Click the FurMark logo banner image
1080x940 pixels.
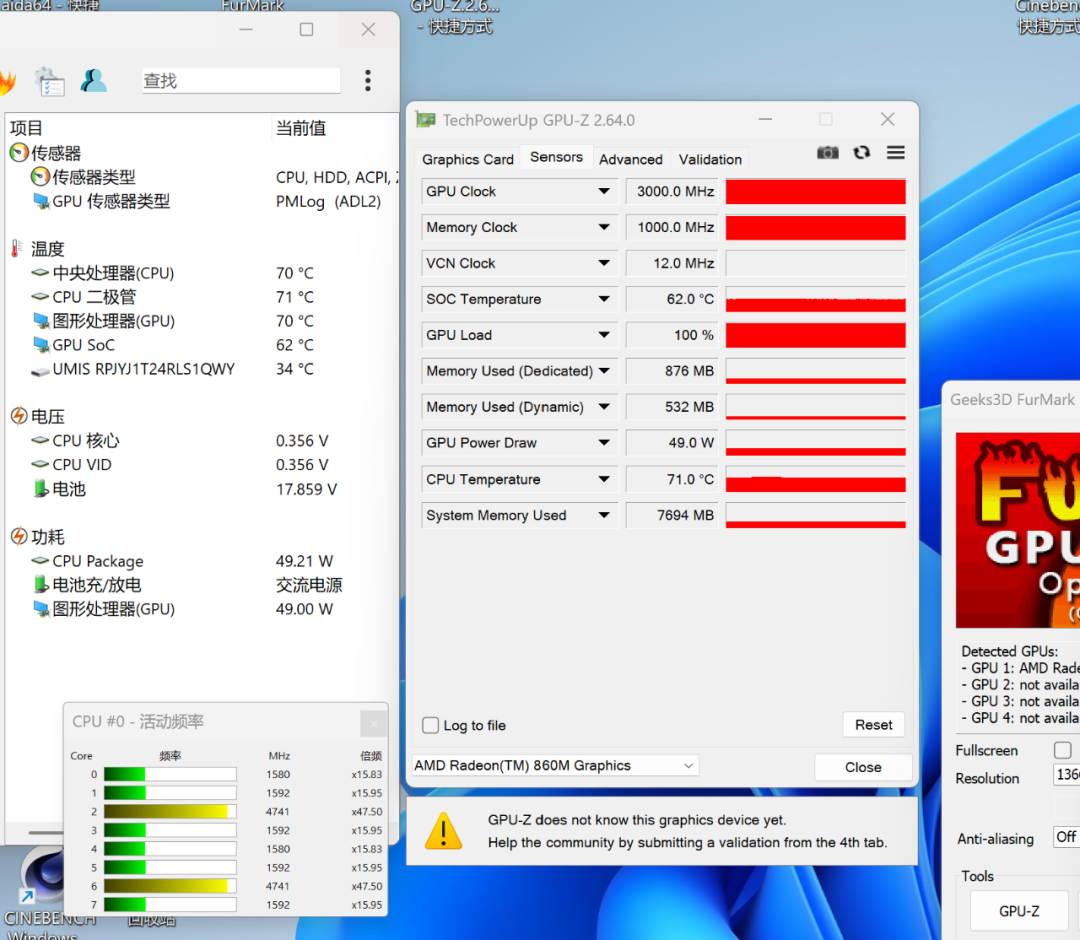tap(1017, 530)
